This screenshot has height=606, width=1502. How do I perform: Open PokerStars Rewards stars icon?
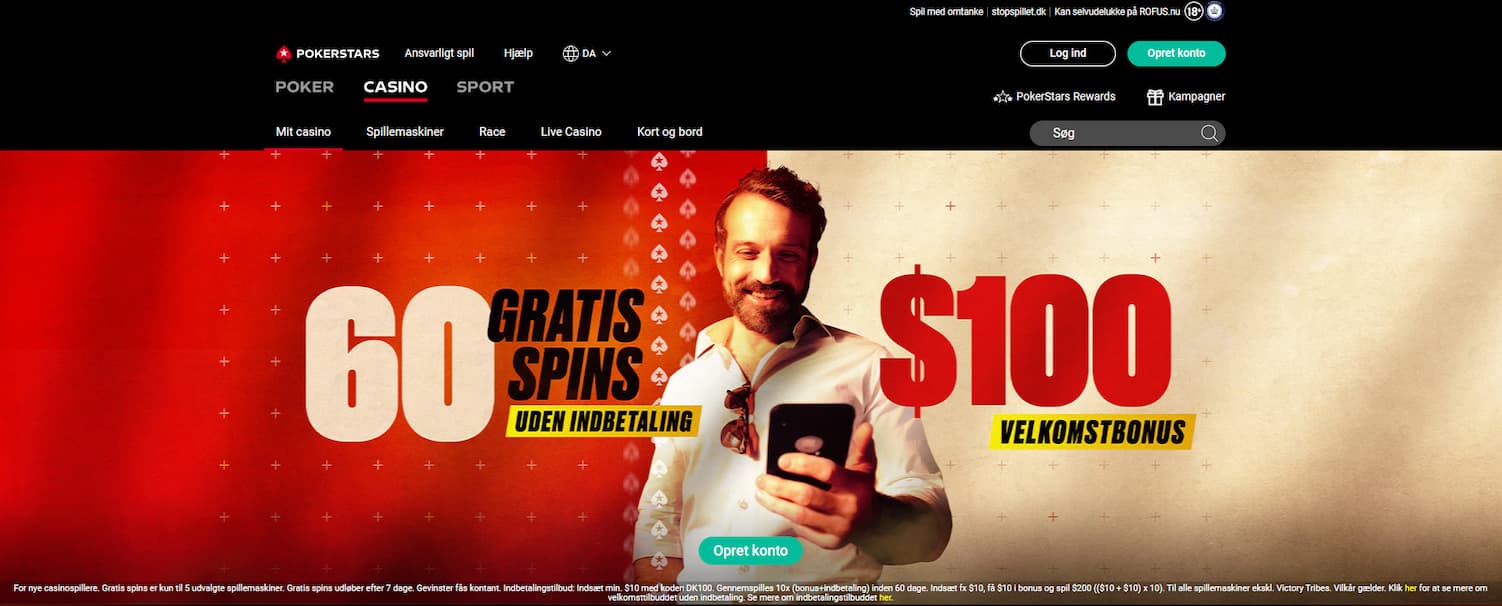(x=1002, y=97)
